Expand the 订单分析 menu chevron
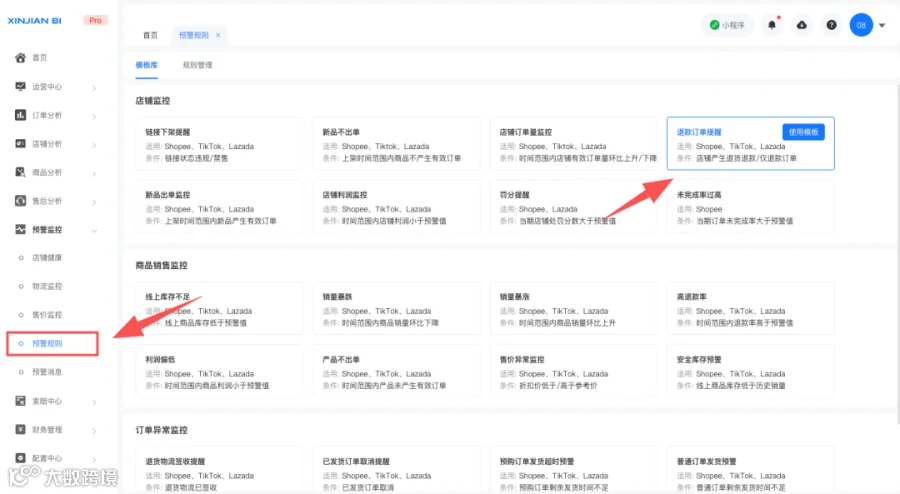Screen dimensions: 900x494 [x=94, y=116]
